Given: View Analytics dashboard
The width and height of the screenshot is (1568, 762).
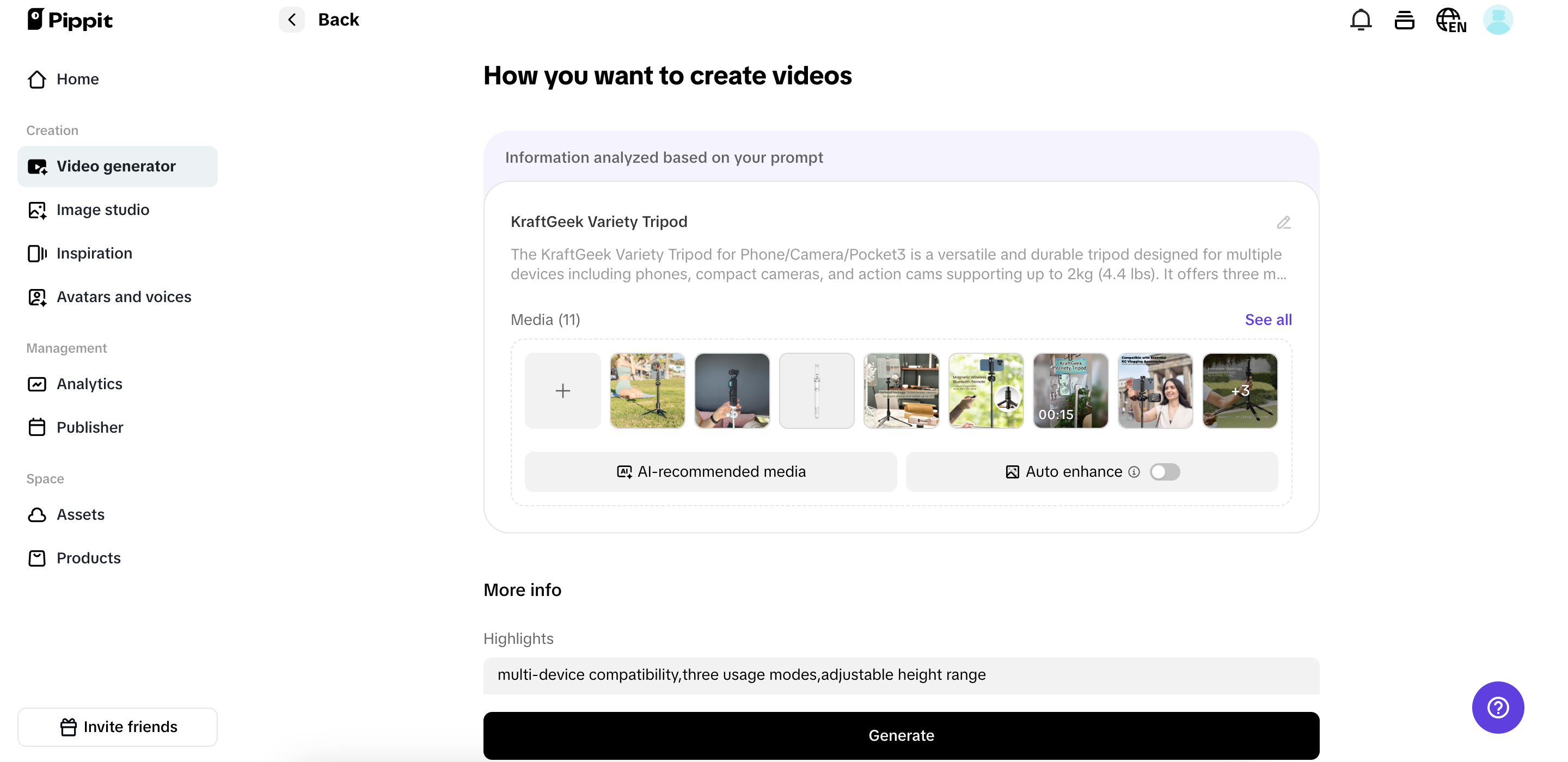Looking at the screenshot, I should point(90,383).
